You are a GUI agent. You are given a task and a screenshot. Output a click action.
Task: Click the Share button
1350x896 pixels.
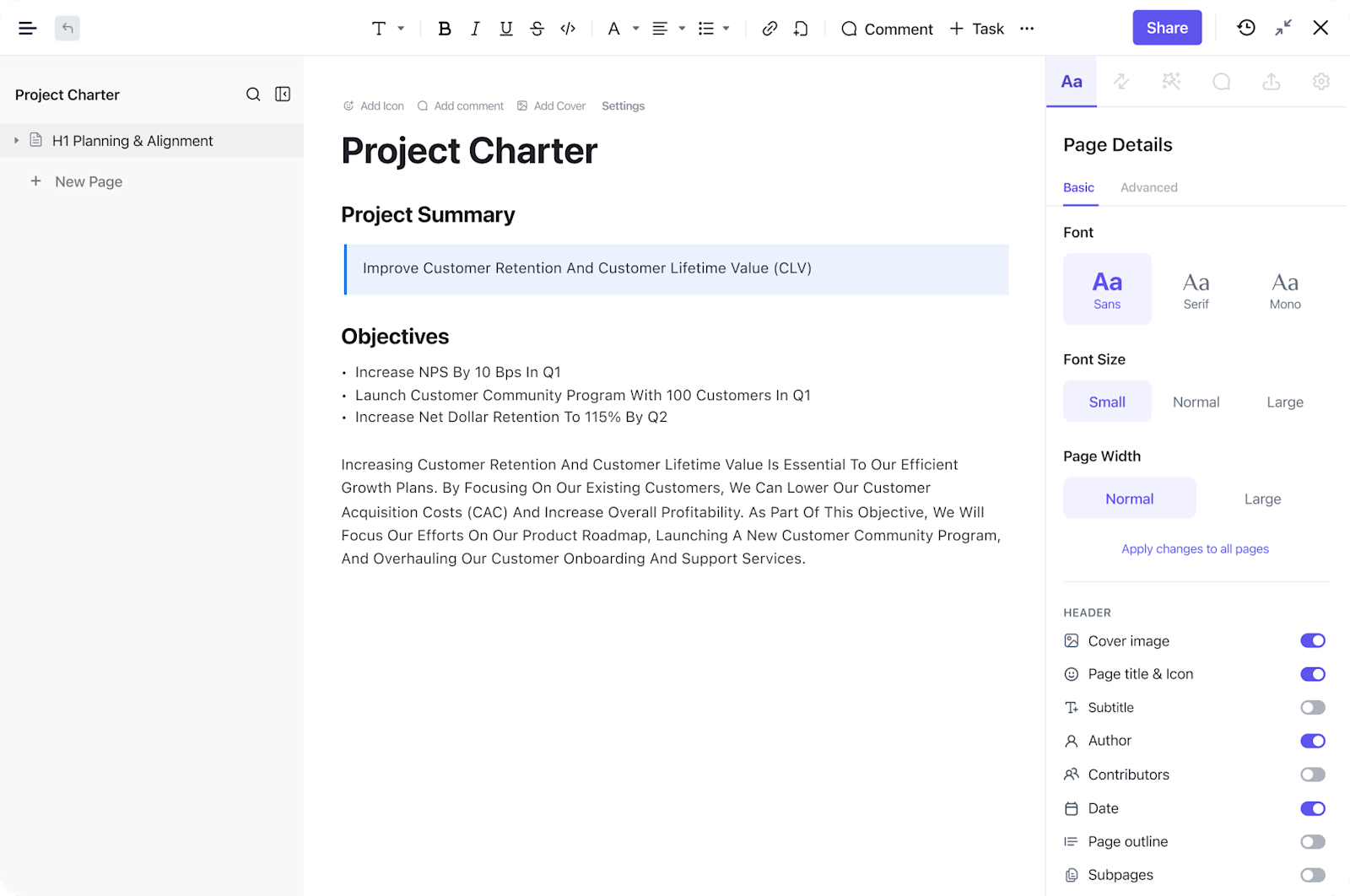pyautogui.click(x=1167, y=27)
